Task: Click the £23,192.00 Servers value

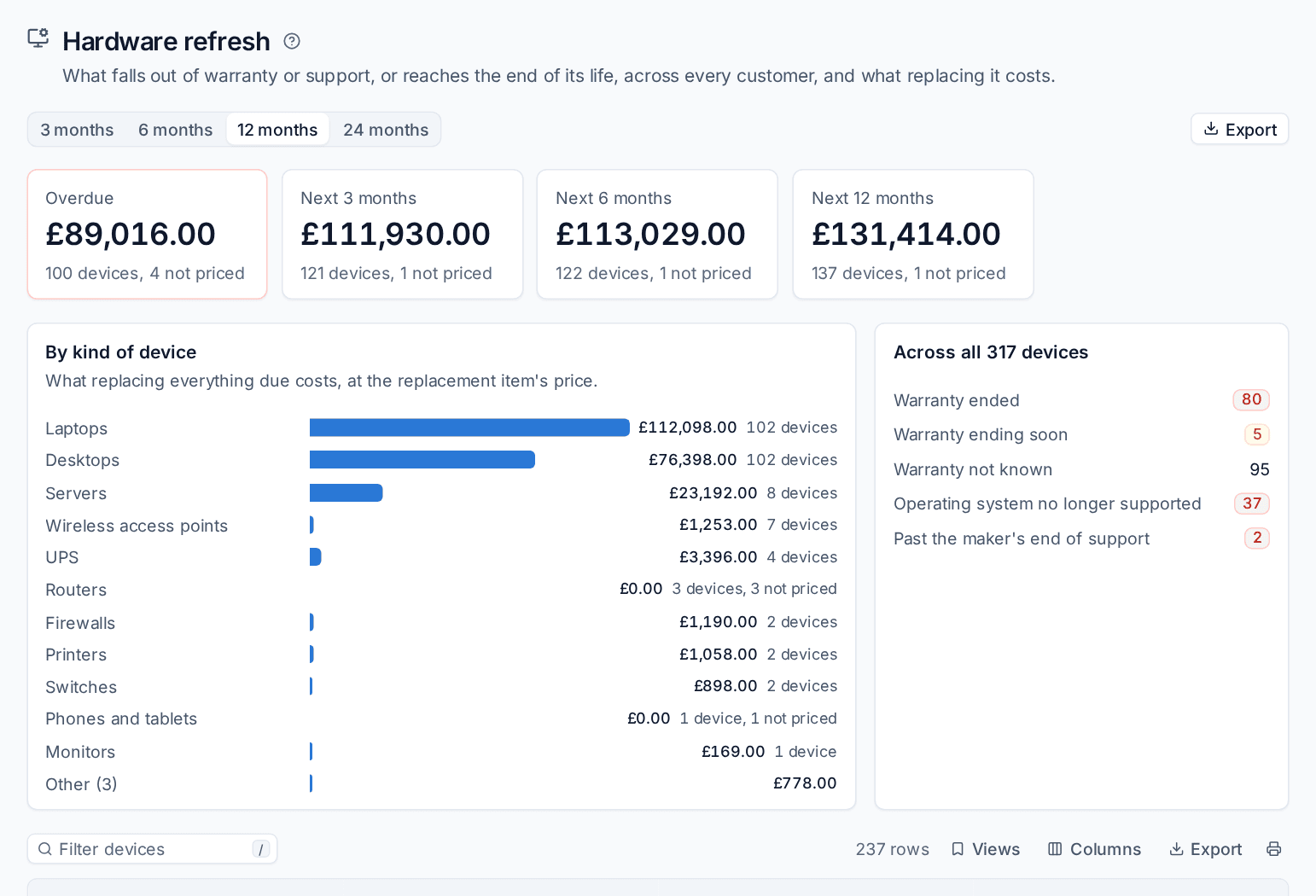Action: 713,493
